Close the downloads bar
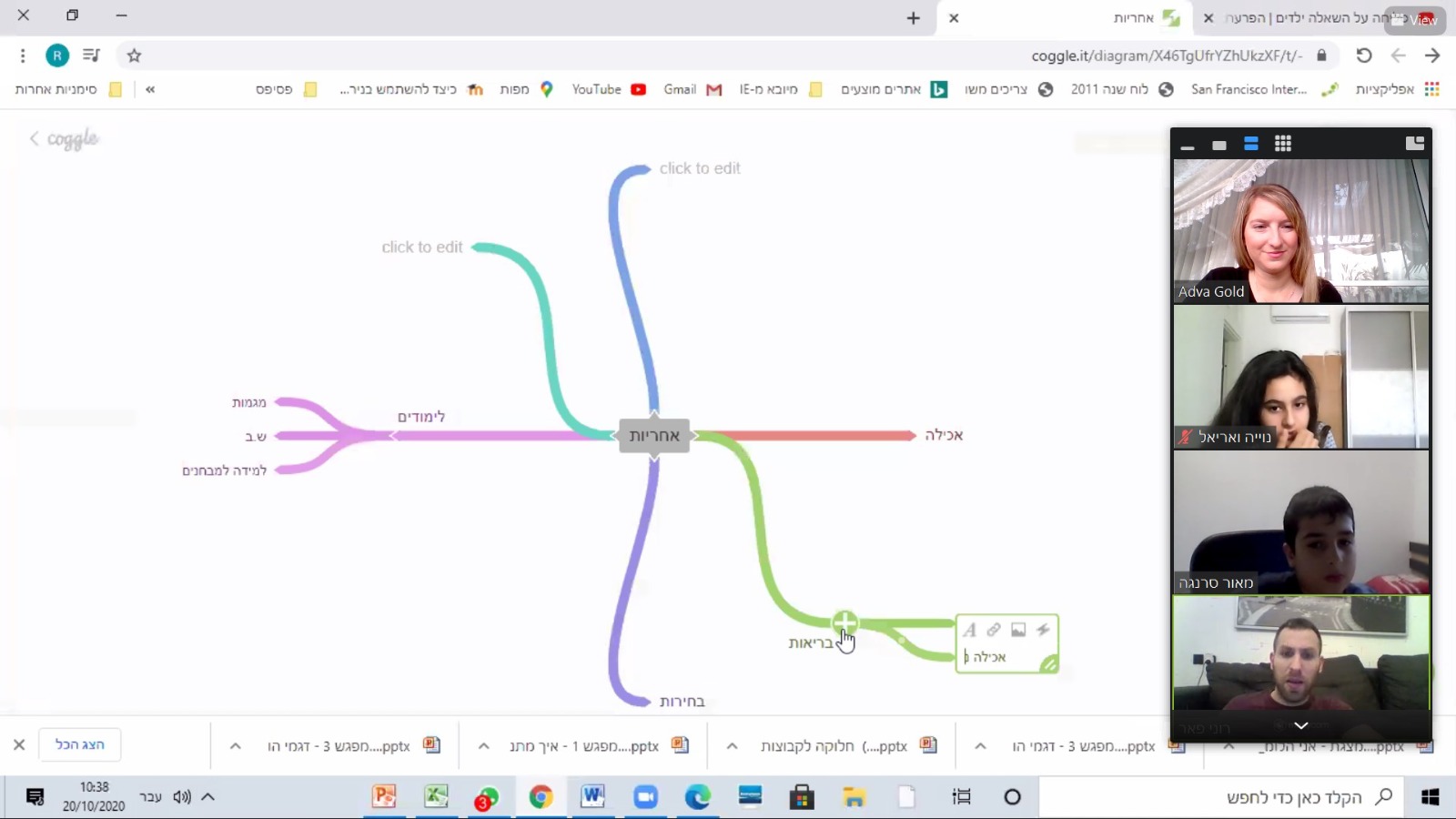Image resolution: width=1456 pixels, height=819 pixels. 19,744
